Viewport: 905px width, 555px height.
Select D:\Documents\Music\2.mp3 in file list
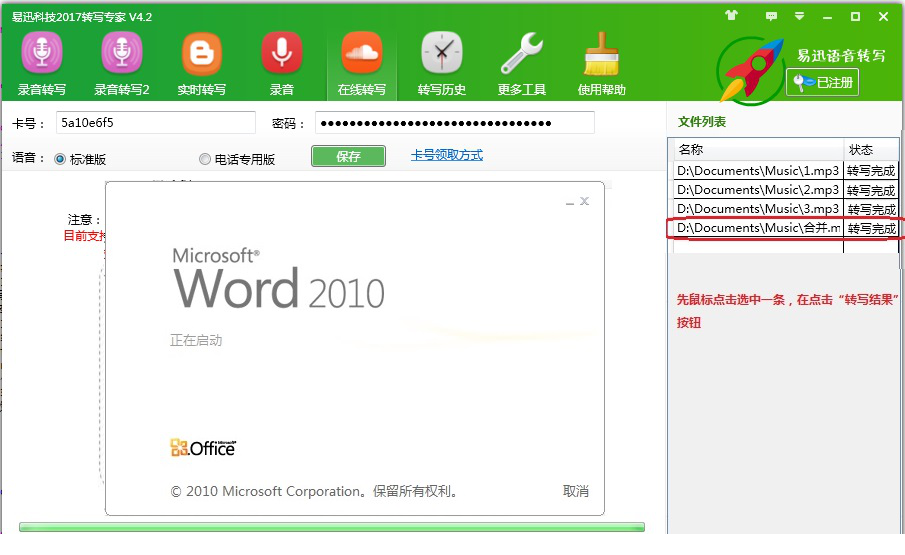(757, 190)
